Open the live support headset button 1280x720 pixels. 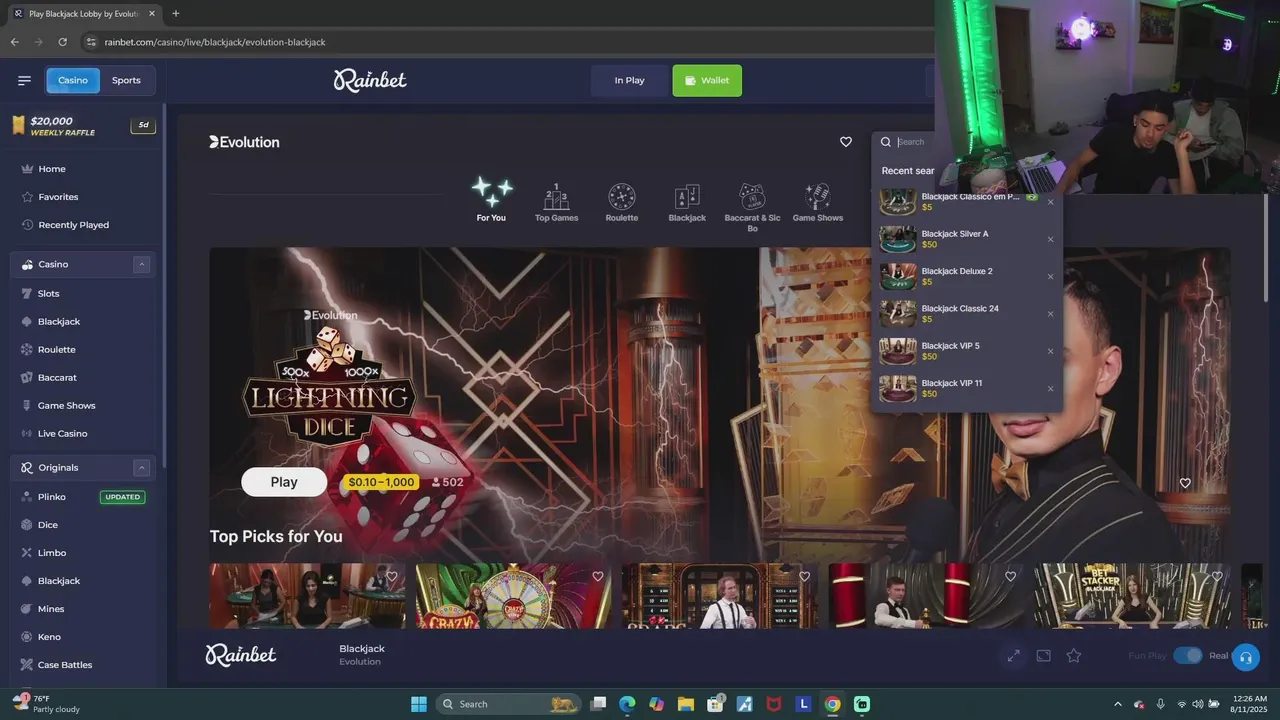pyautogui.click(x=1246, y=657)
